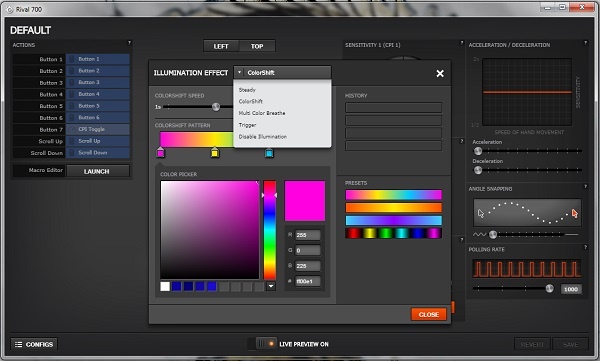The height and width of the screenshot is (361, 600).
Task: Select the first empty History slot
Action: [x=393, y=108]
